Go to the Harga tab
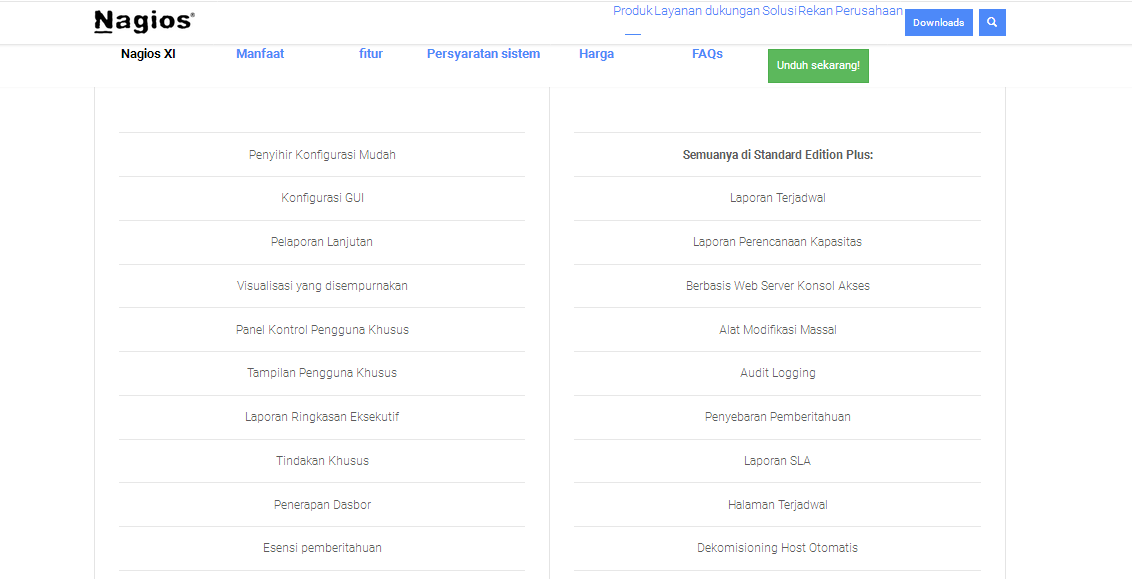Screen dimensions: 1132x579 point(596,54)
